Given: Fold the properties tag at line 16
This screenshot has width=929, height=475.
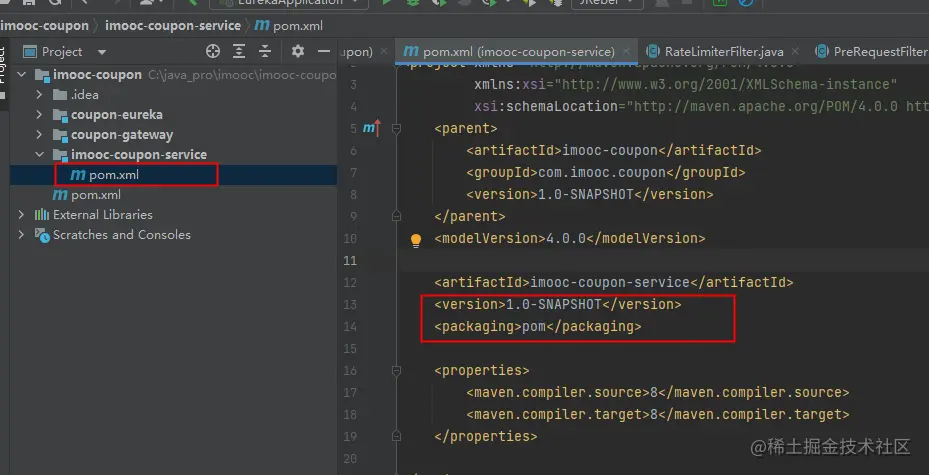Looking at the screenshot, I should 396,371.
